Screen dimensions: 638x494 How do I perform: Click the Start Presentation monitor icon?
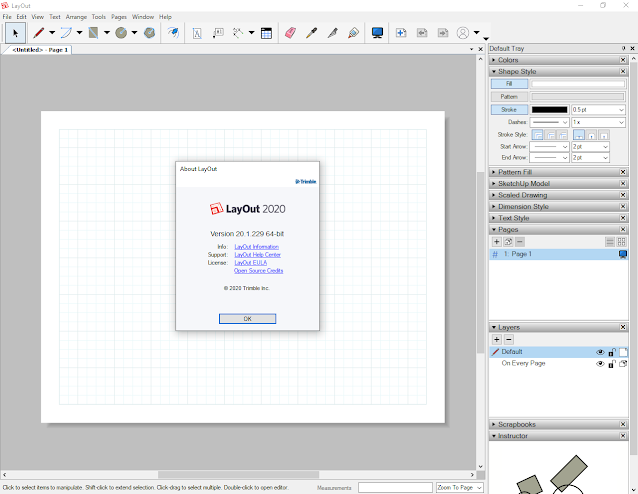(x=377, y=33)
